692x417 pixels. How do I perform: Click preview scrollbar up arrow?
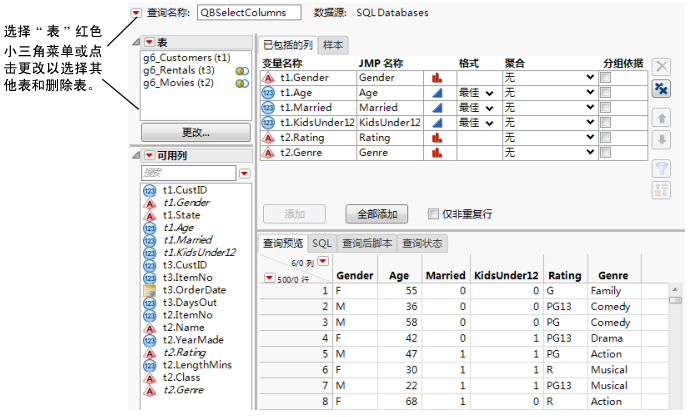point(675,290)
